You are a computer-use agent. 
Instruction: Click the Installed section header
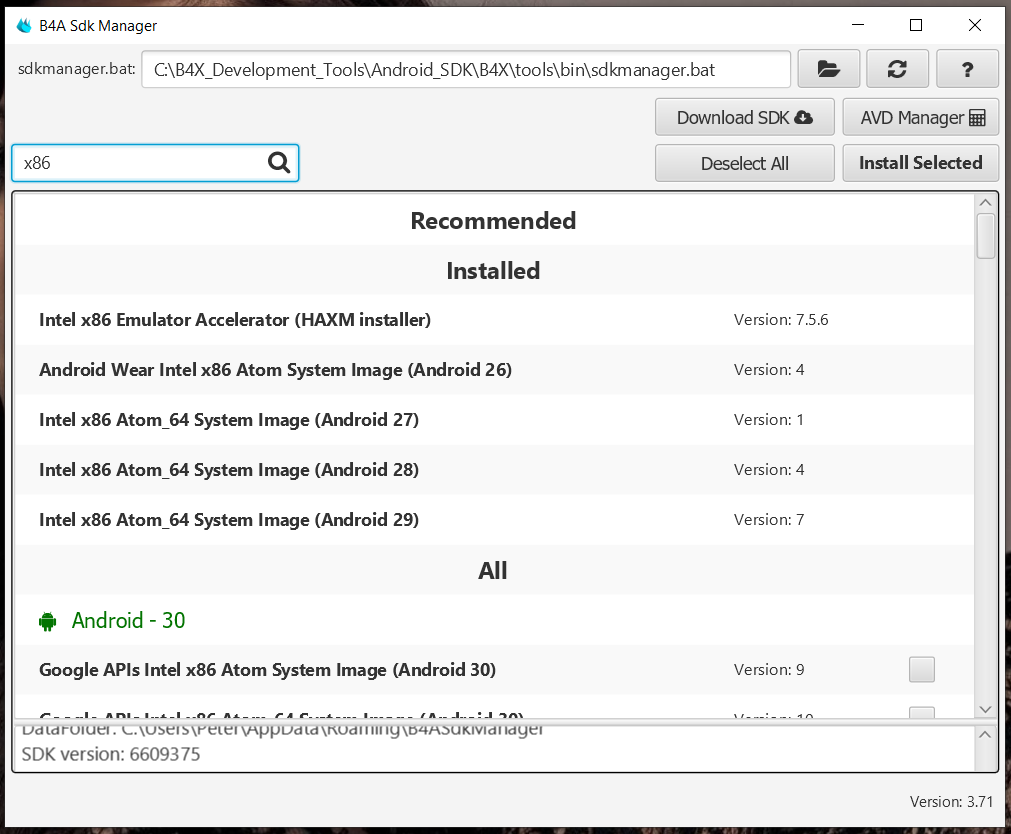click(493, 271)
